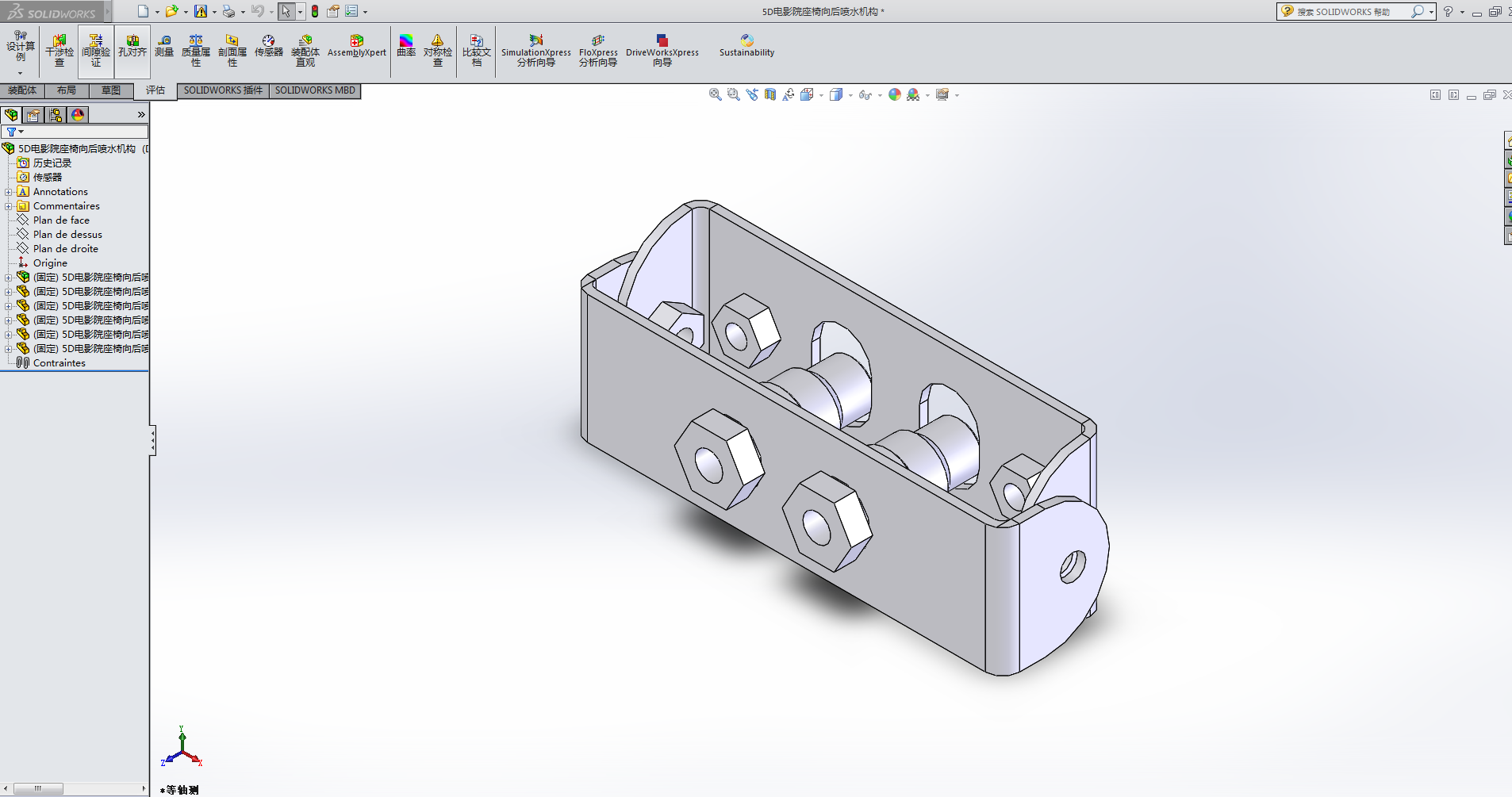
Task: Select the Plan de face plane
Action: pos(61,220)
